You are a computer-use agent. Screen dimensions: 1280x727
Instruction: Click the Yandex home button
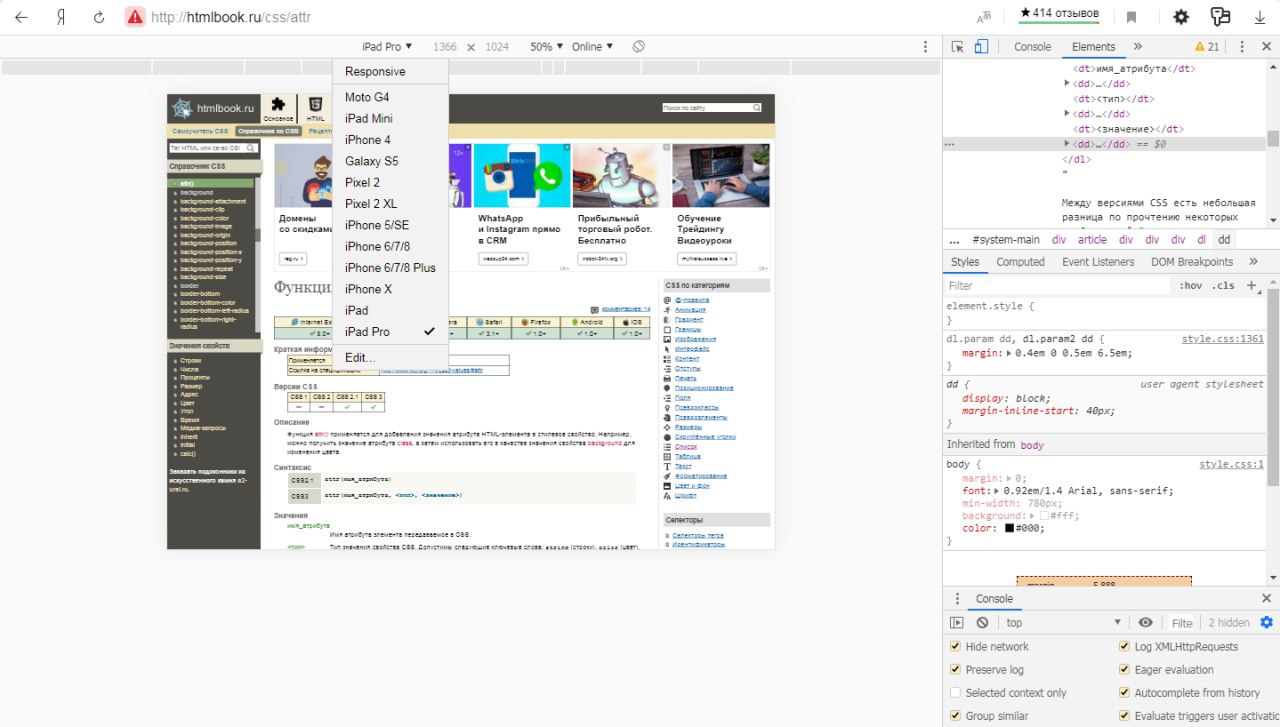point(61,17)
